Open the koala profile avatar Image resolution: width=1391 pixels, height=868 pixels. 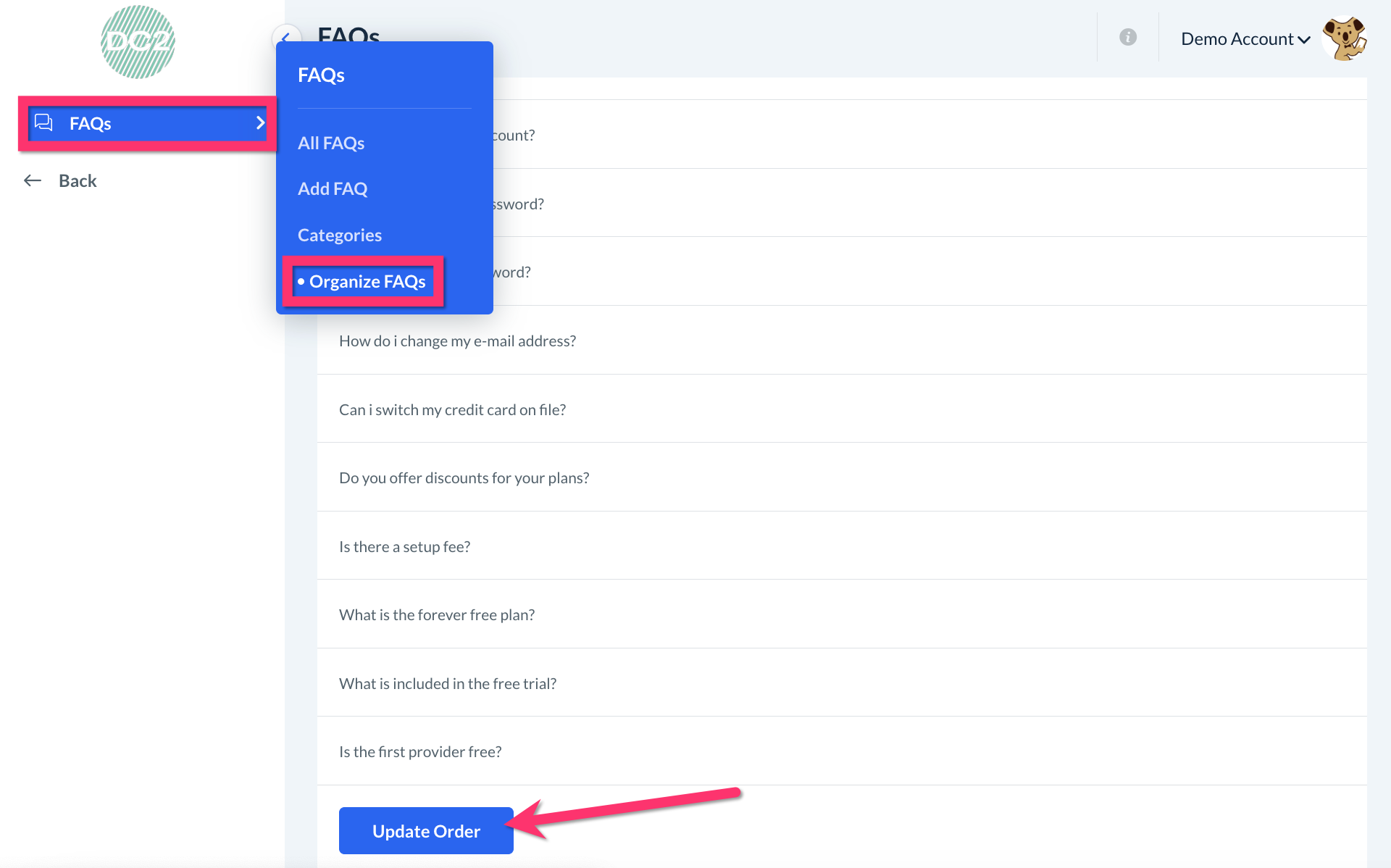tap(1345, 39)
